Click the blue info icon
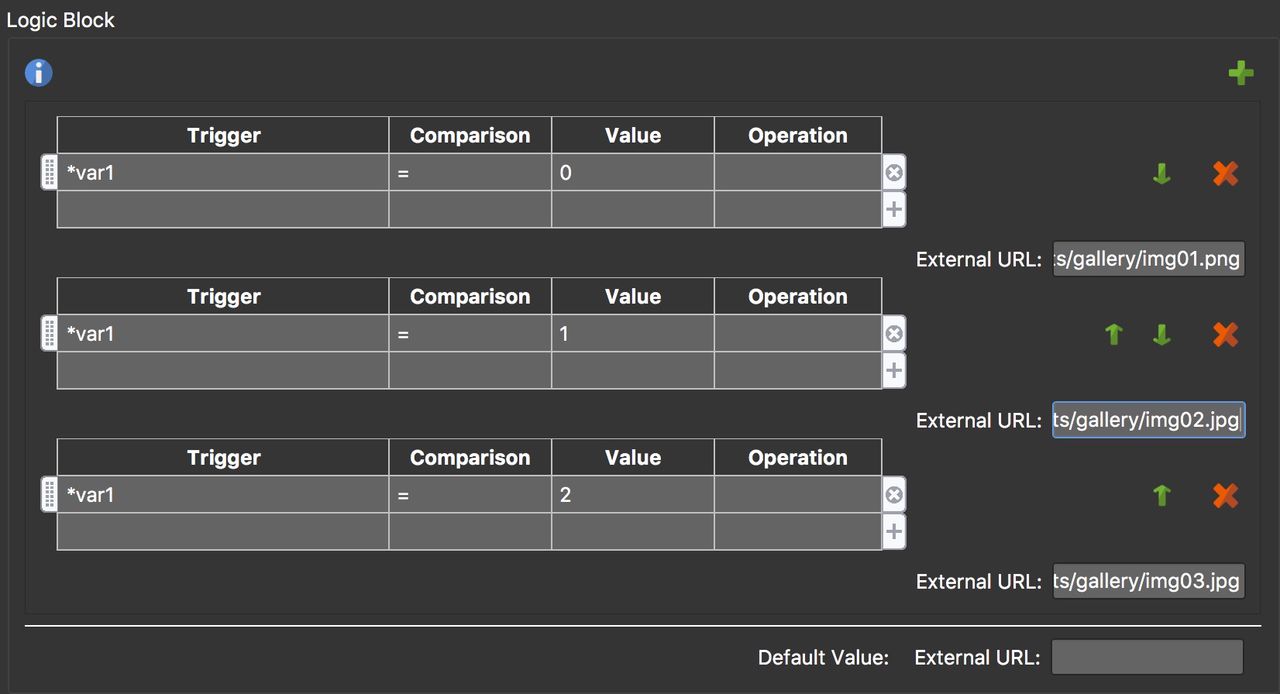The width and height of the screenshot is (1280, 694). click(38, 72)
